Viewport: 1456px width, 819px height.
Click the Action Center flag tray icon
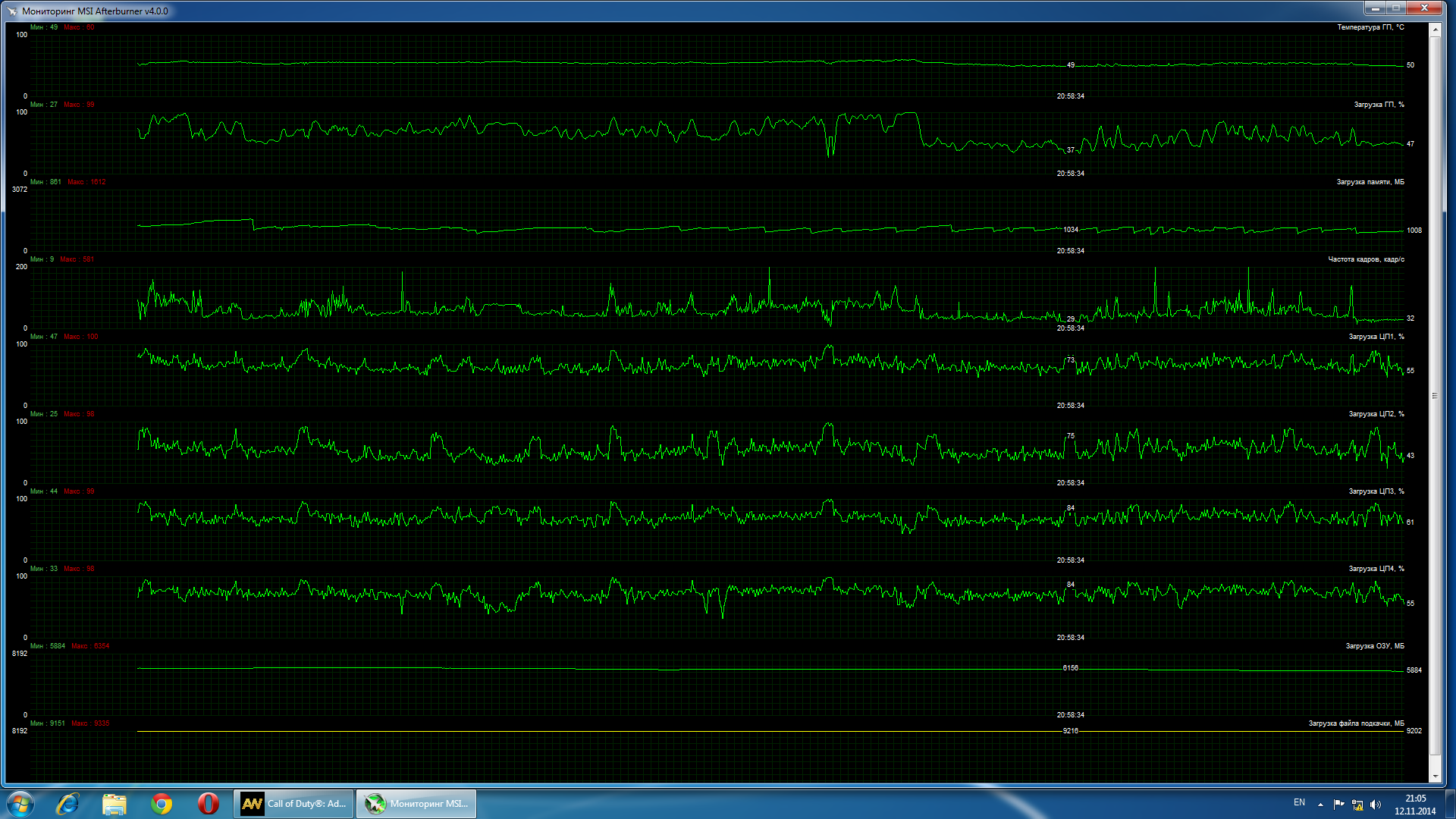pos(1338,804)
